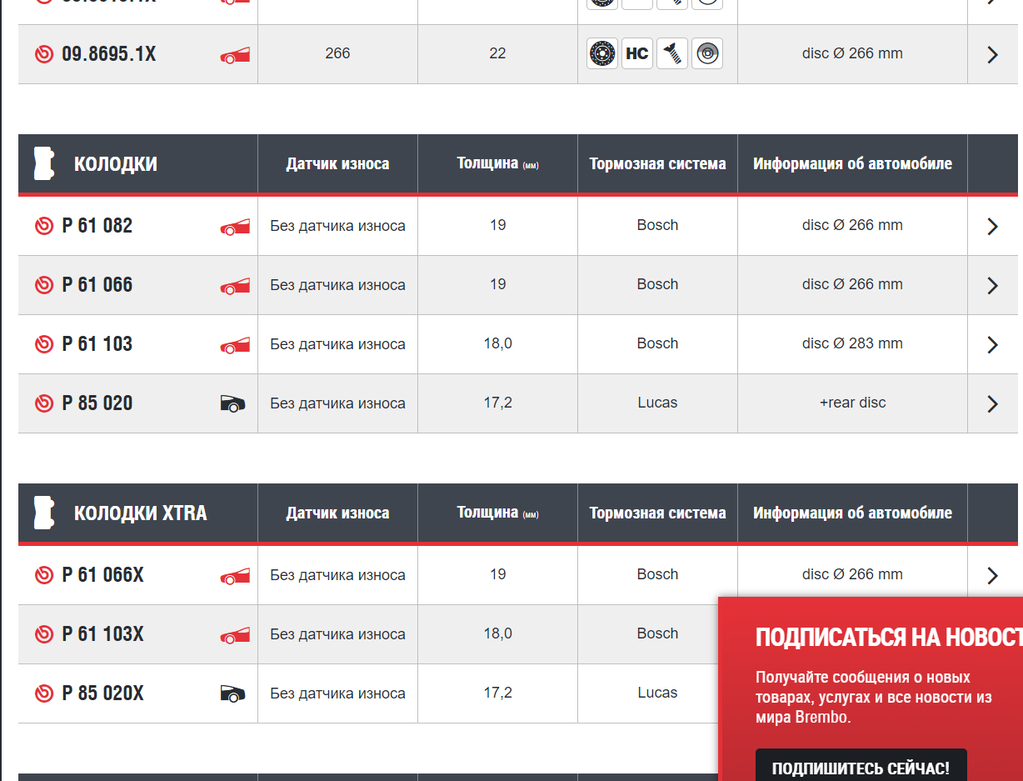Screen dimensions: 1023x781
Task: Click Brembo logo icon beside P 61 103
Action: pyautogui.click(x=44, y=344)
